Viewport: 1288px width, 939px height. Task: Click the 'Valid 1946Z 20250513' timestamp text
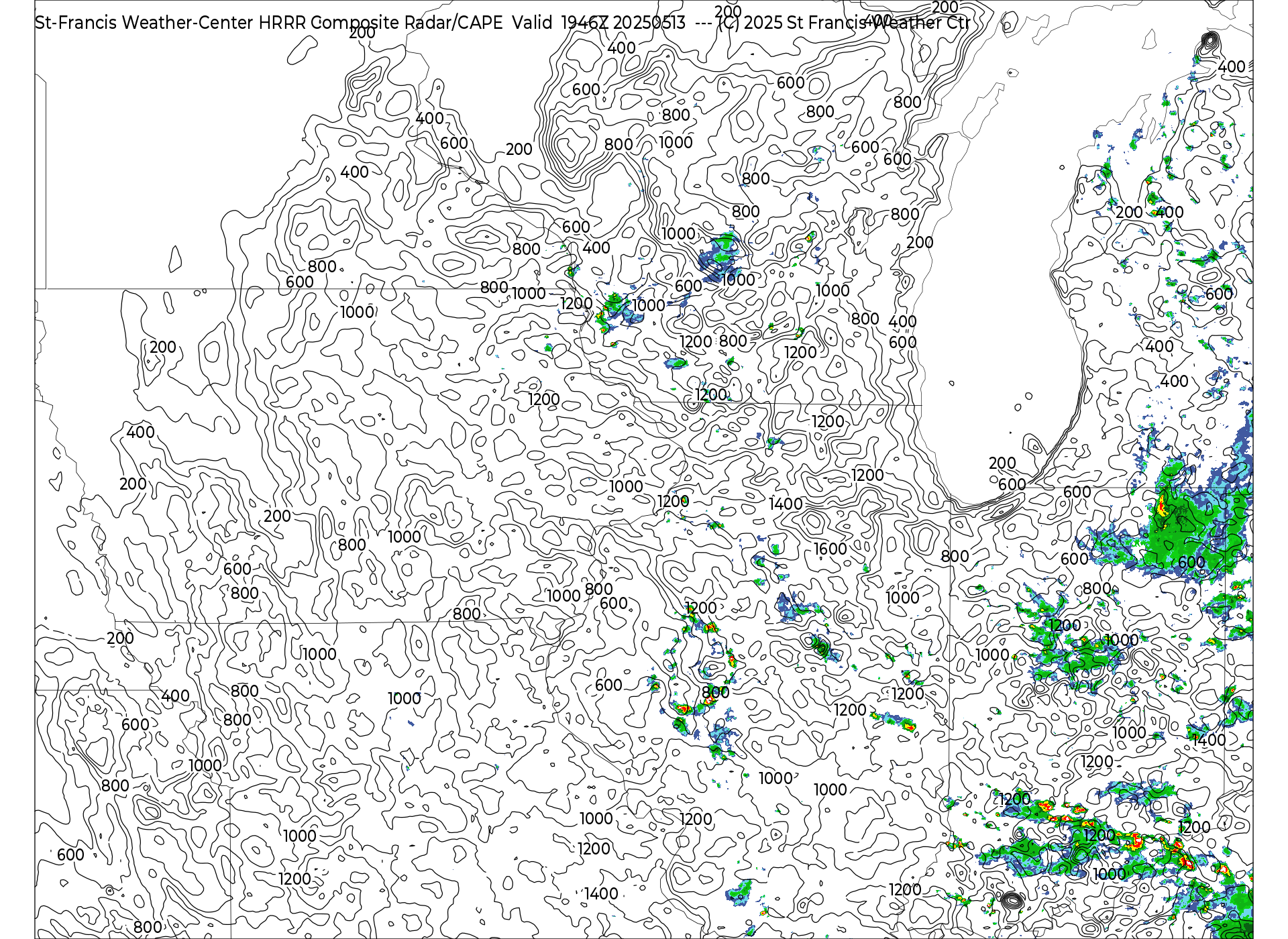599,23
